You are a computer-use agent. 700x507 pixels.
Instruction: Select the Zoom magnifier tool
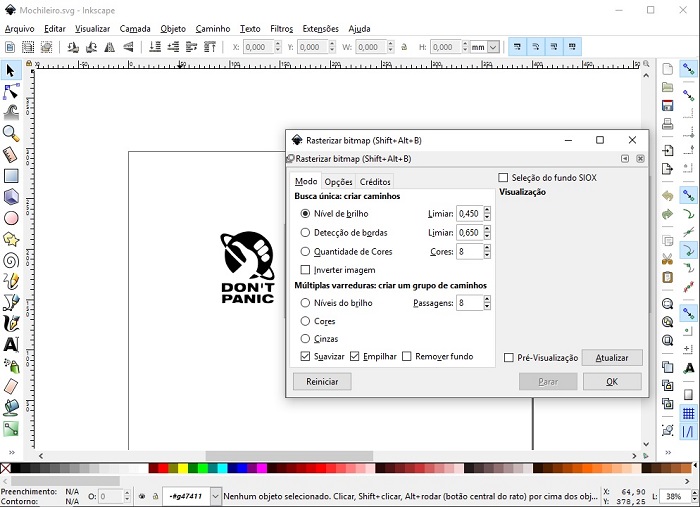point(11,133)
